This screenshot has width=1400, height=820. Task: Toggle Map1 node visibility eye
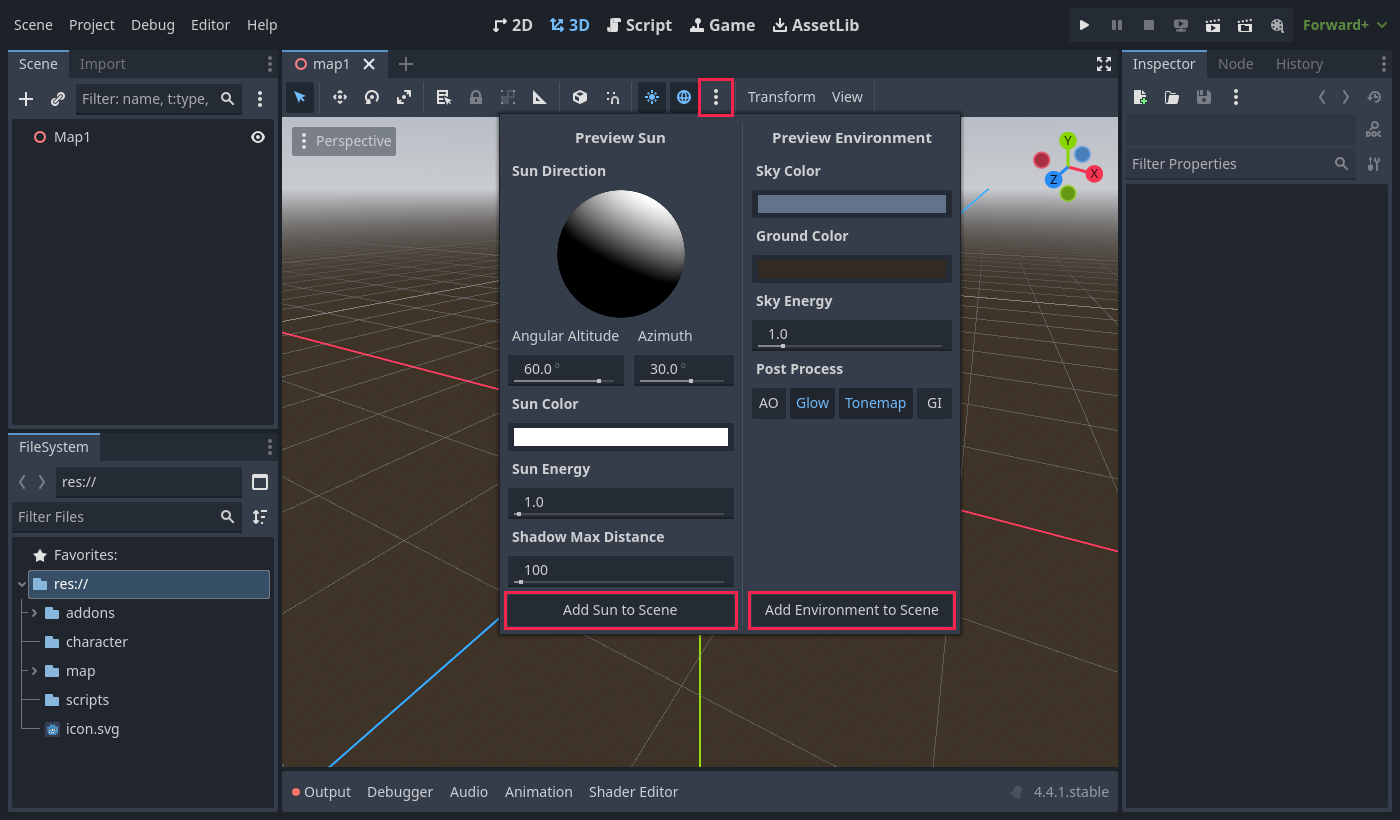pyautogui.click(x=258, y=137)
